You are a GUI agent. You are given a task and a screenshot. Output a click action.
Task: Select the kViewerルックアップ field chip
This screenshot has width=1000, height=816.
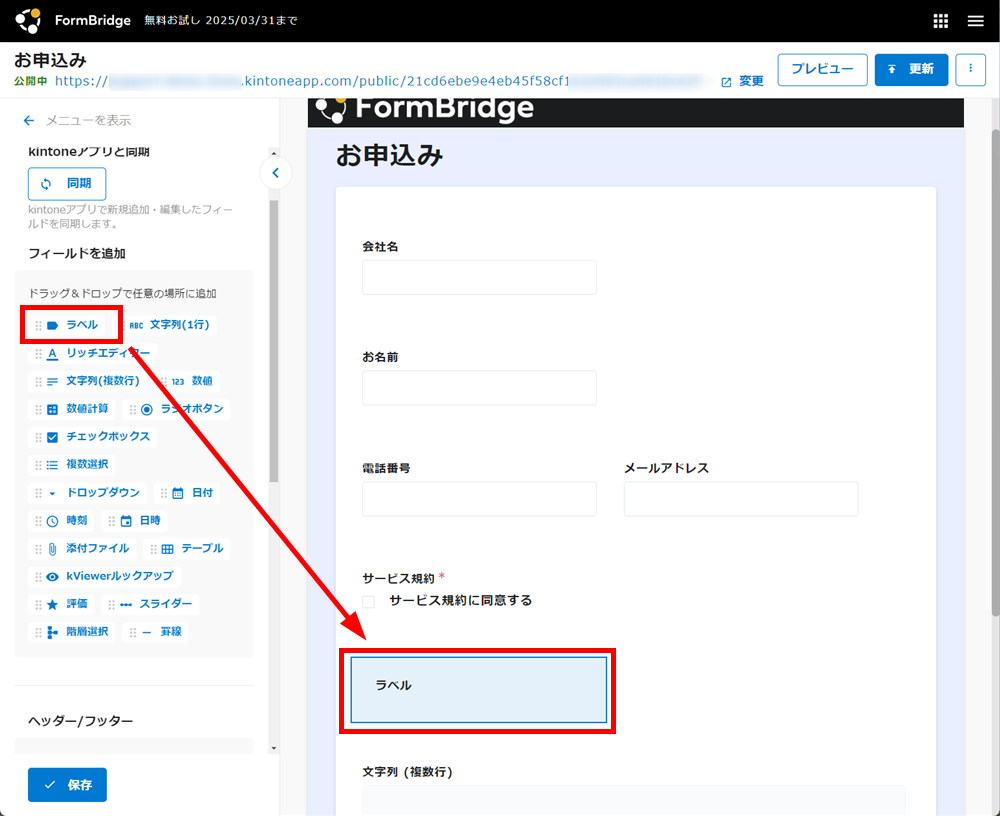[105, 576]
